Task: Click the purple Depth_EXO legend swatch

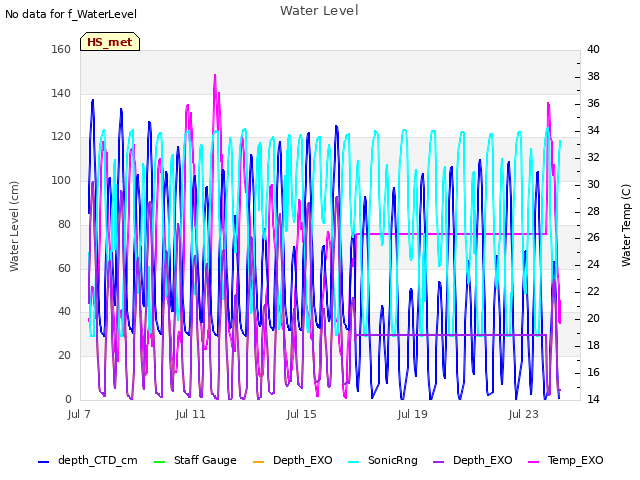Action: click(438, 462)
